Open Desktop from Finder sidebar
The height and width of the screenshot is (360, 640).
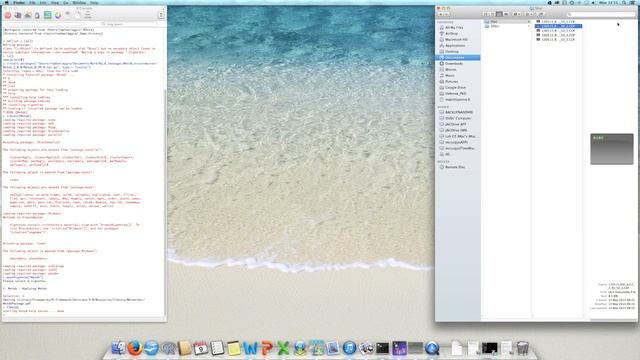pyautogui.click(x=451, y=51)
